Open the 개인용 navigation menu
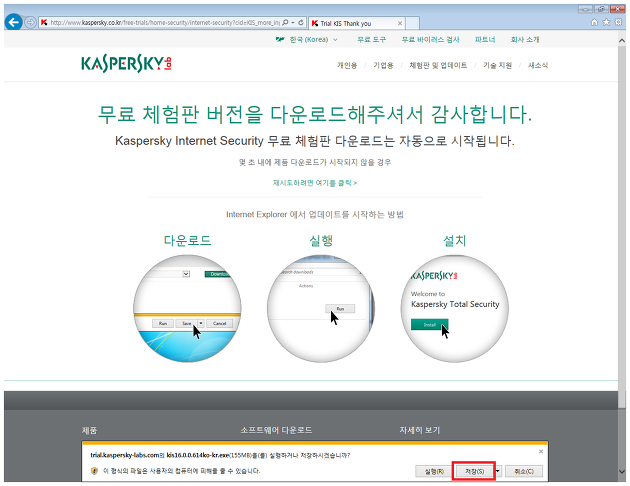The image size is (630, 486). (347, 65)
